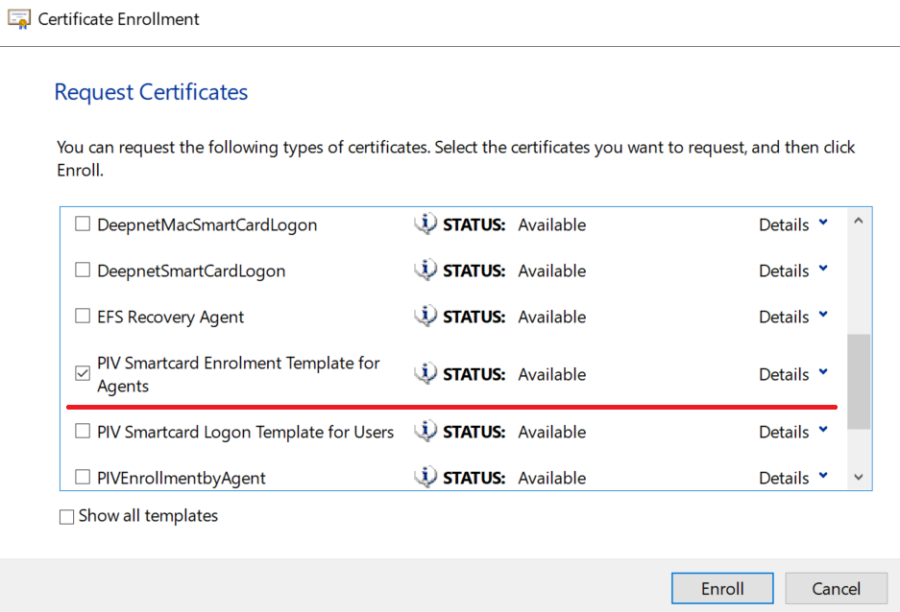Click the certificate list scrollbar thumb
Screen dimensions: 900x612
pyautogui.click(x=858, y=382)
